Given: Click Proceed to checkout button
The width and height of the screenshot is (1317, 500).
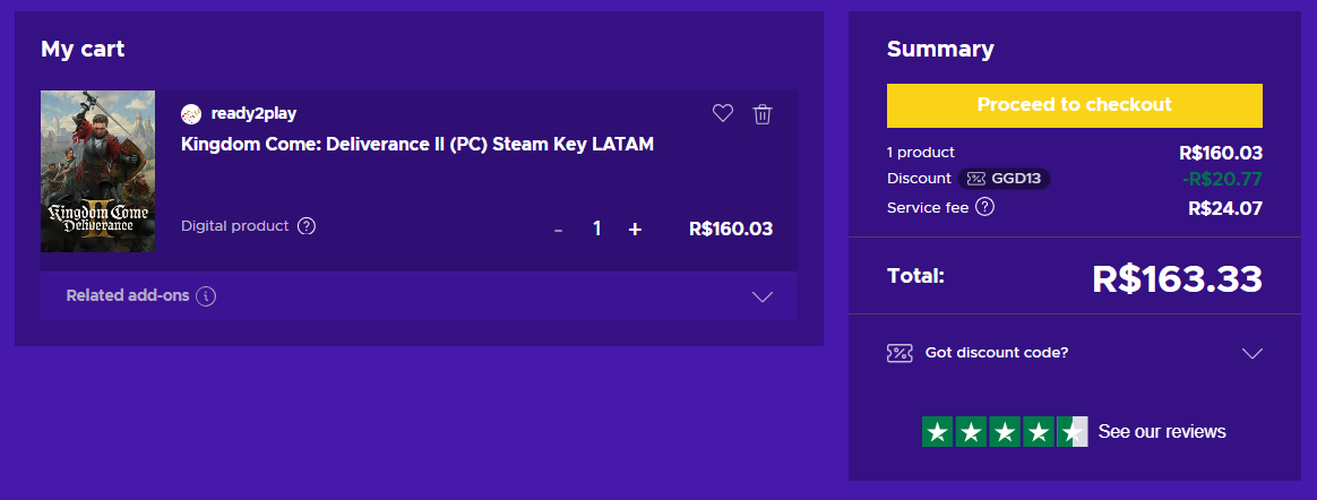Looking at the screenshot, I should point(1074,105).
